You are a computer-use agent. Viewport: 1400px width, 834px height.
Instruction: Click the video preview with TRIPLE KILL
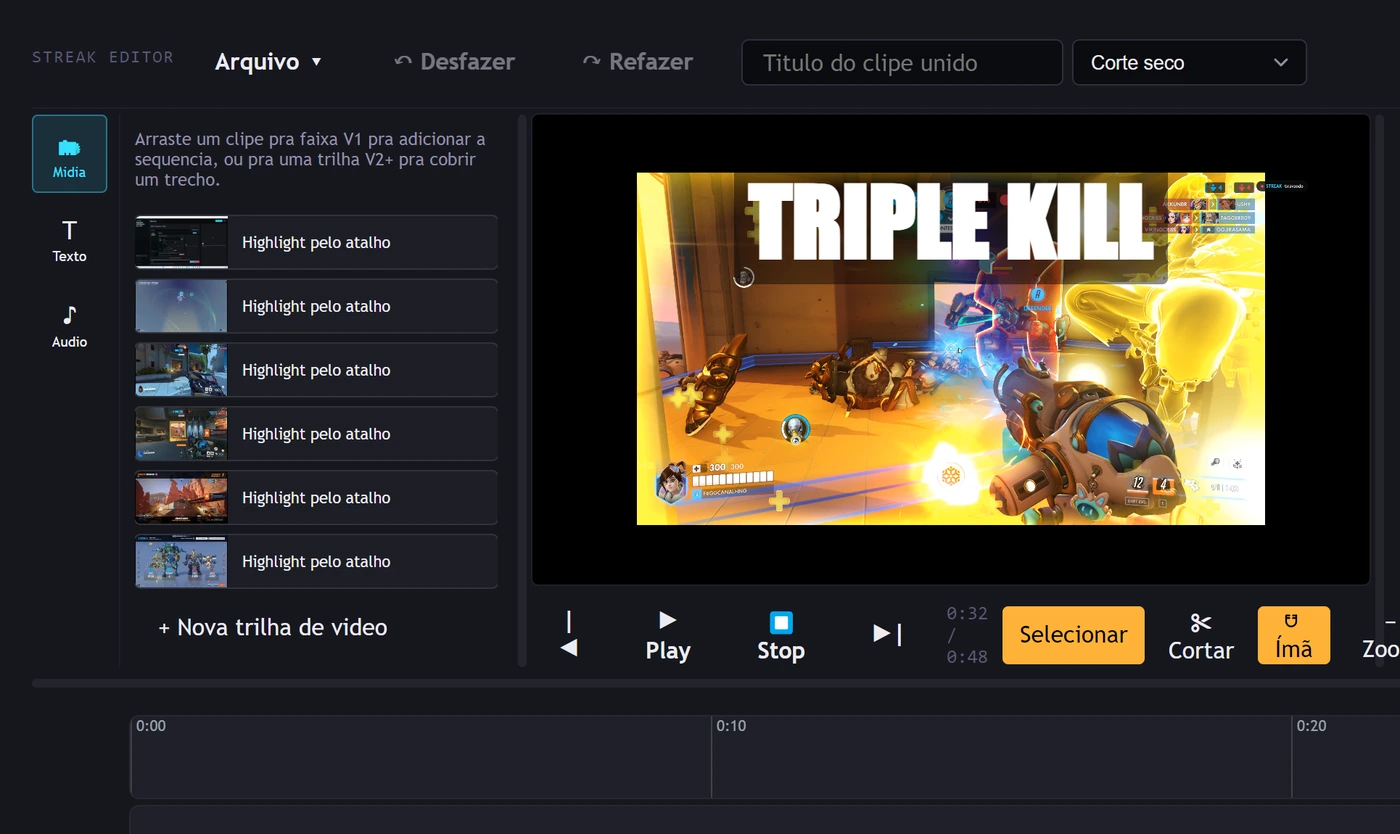point(951,349)
